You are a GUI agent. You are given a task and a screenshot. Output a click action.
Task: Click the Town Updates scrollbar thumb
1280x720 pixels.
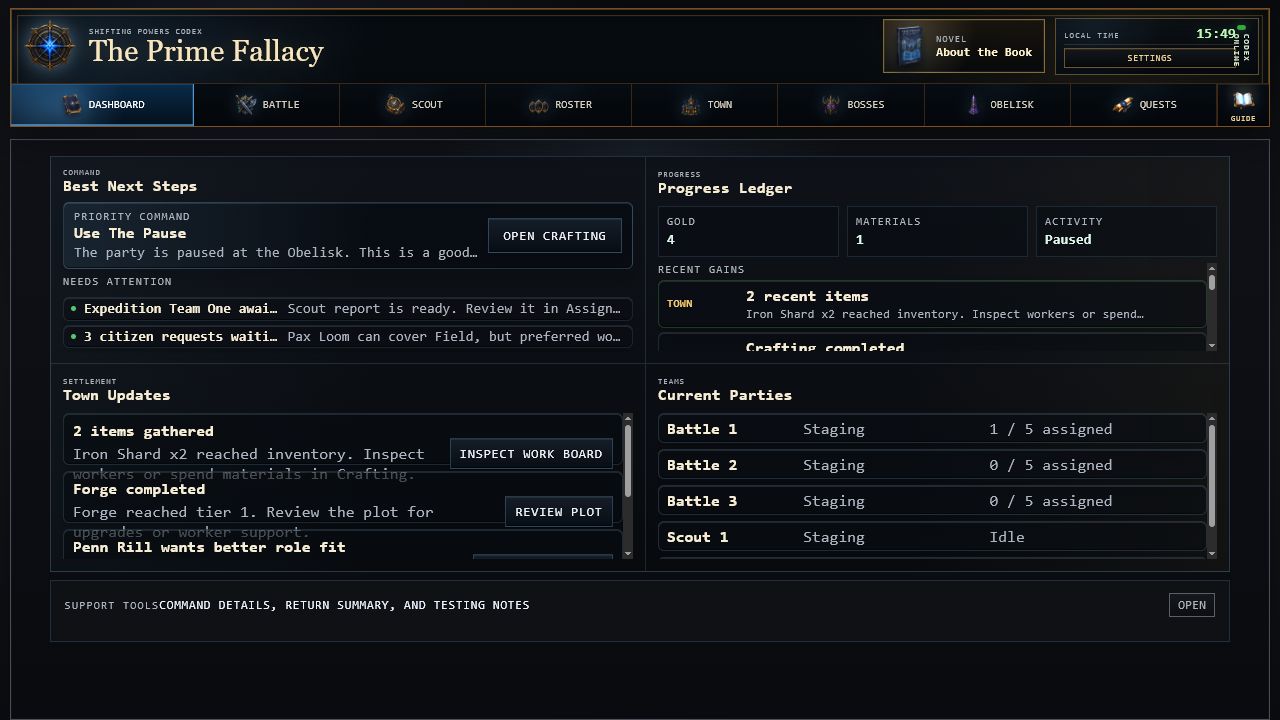[628, 460]
